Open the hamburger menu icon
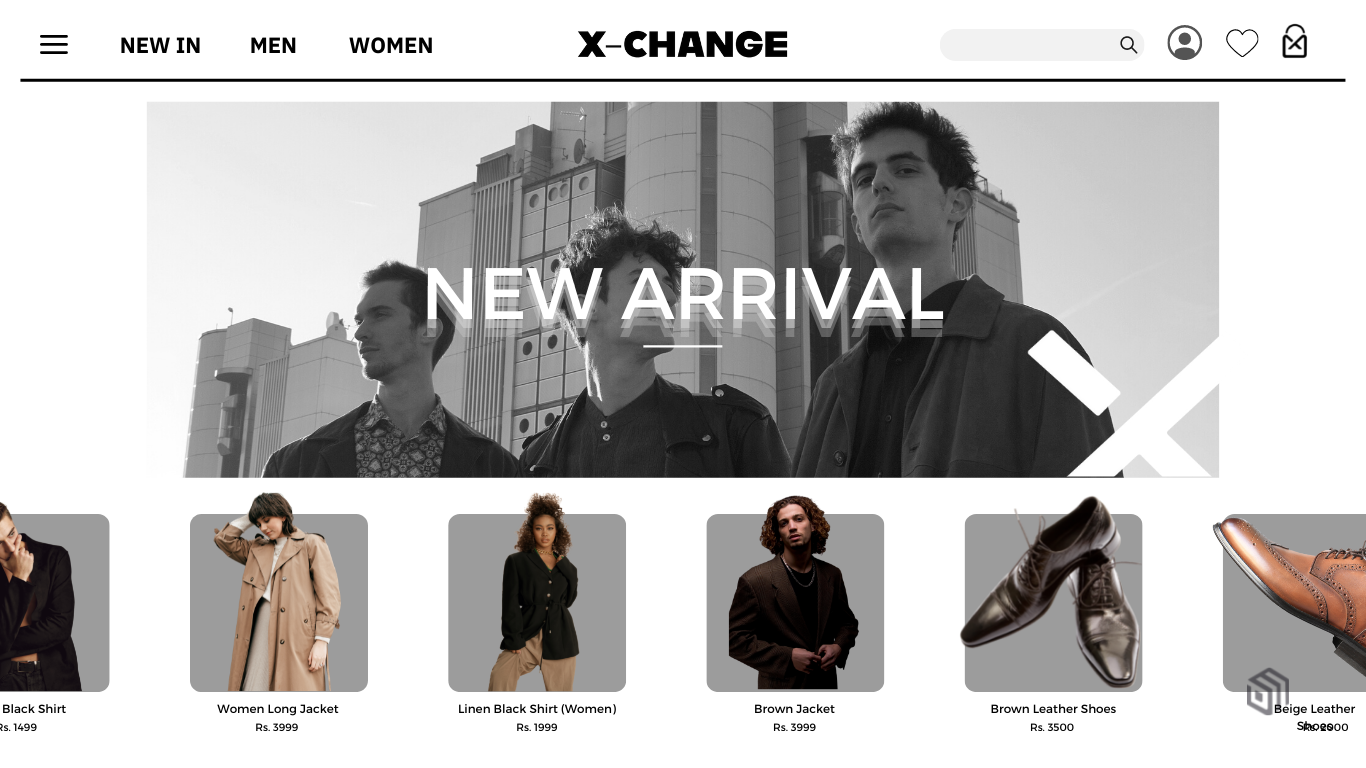The width and height of the screenshot is (1366, 768). click(x=54, y=44)
